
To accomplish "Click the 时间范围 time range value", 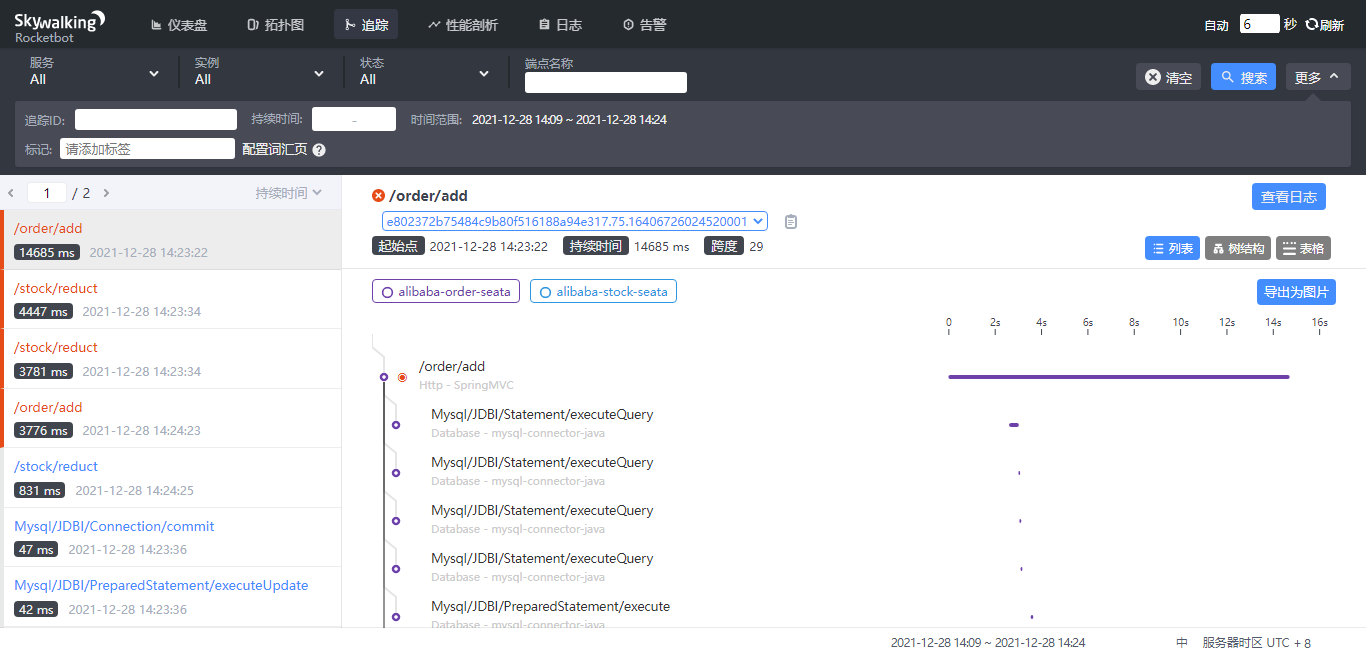I will point(569,119).
